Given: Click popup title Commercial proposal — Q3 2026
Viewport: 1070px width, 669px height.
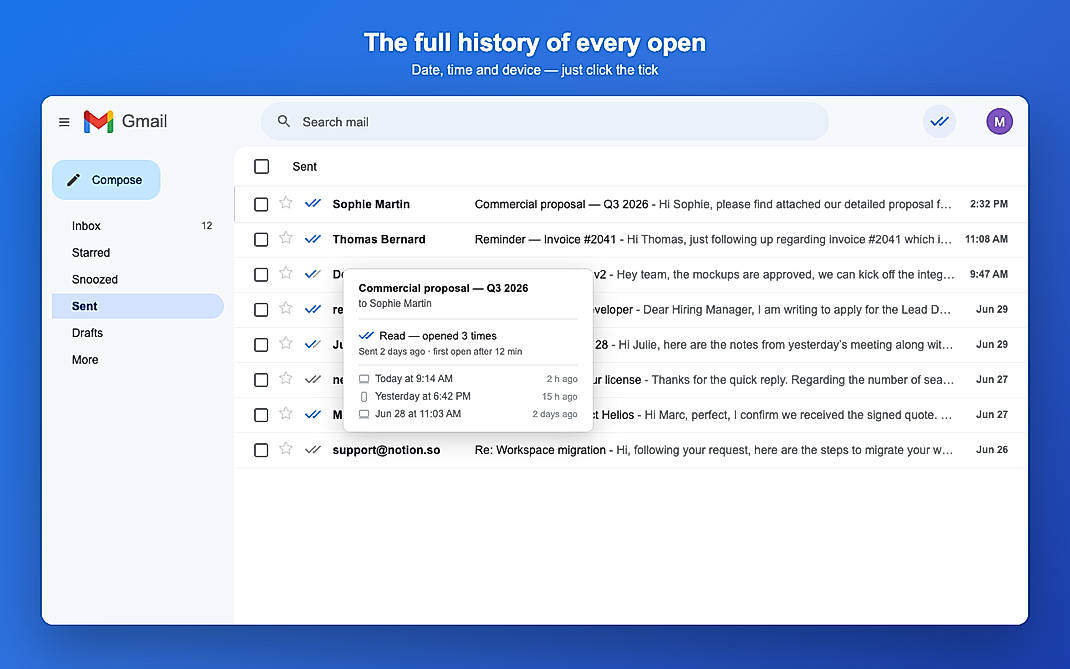Looking at the screenshot, I should [x=444, y=288].
